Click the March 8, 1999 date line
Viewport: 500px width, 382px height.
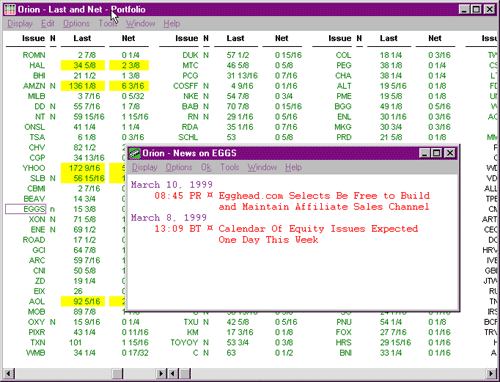click(169, 218)
